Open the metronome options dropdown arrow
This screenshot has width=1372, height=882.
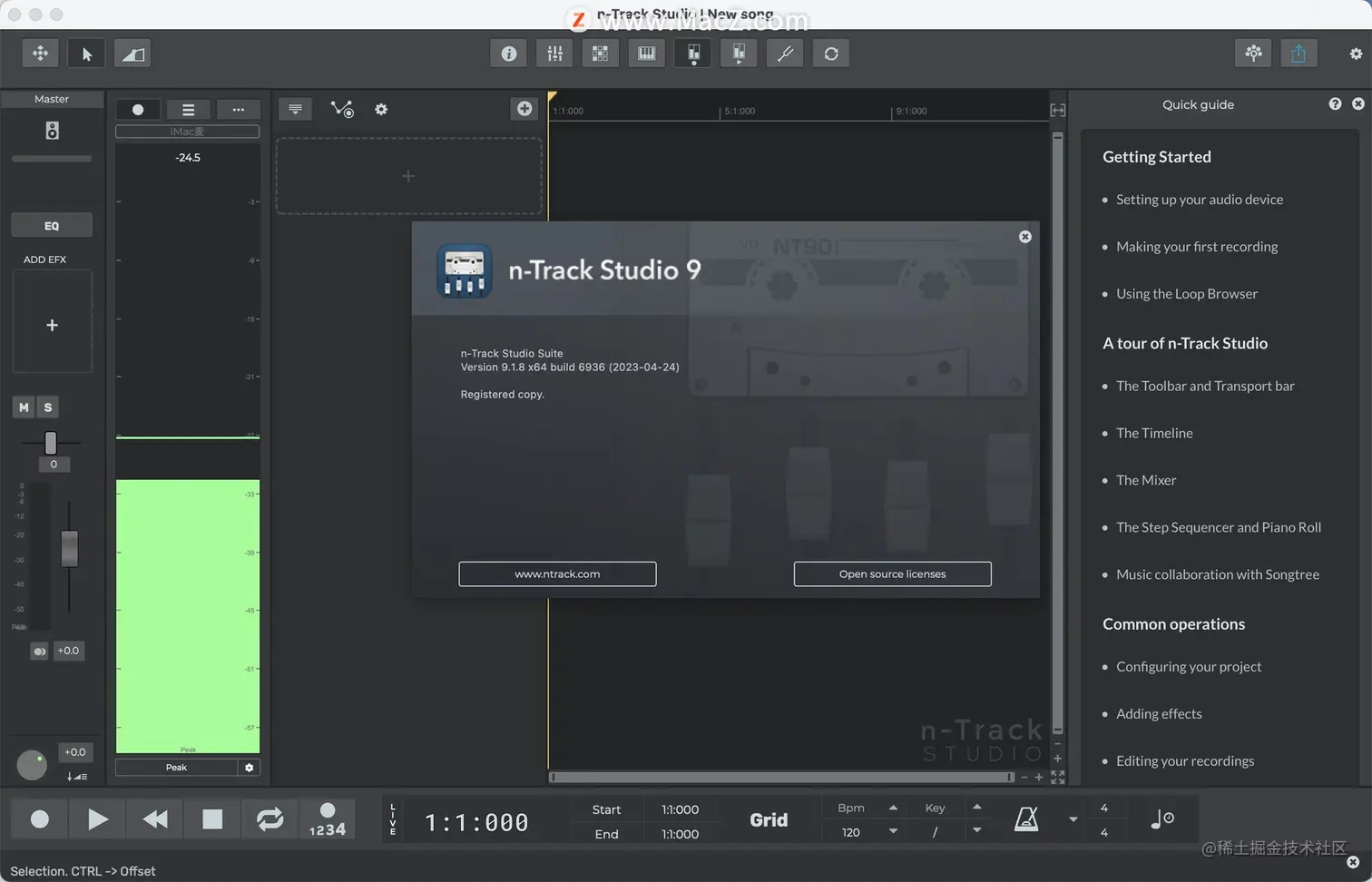point(1073,819)
